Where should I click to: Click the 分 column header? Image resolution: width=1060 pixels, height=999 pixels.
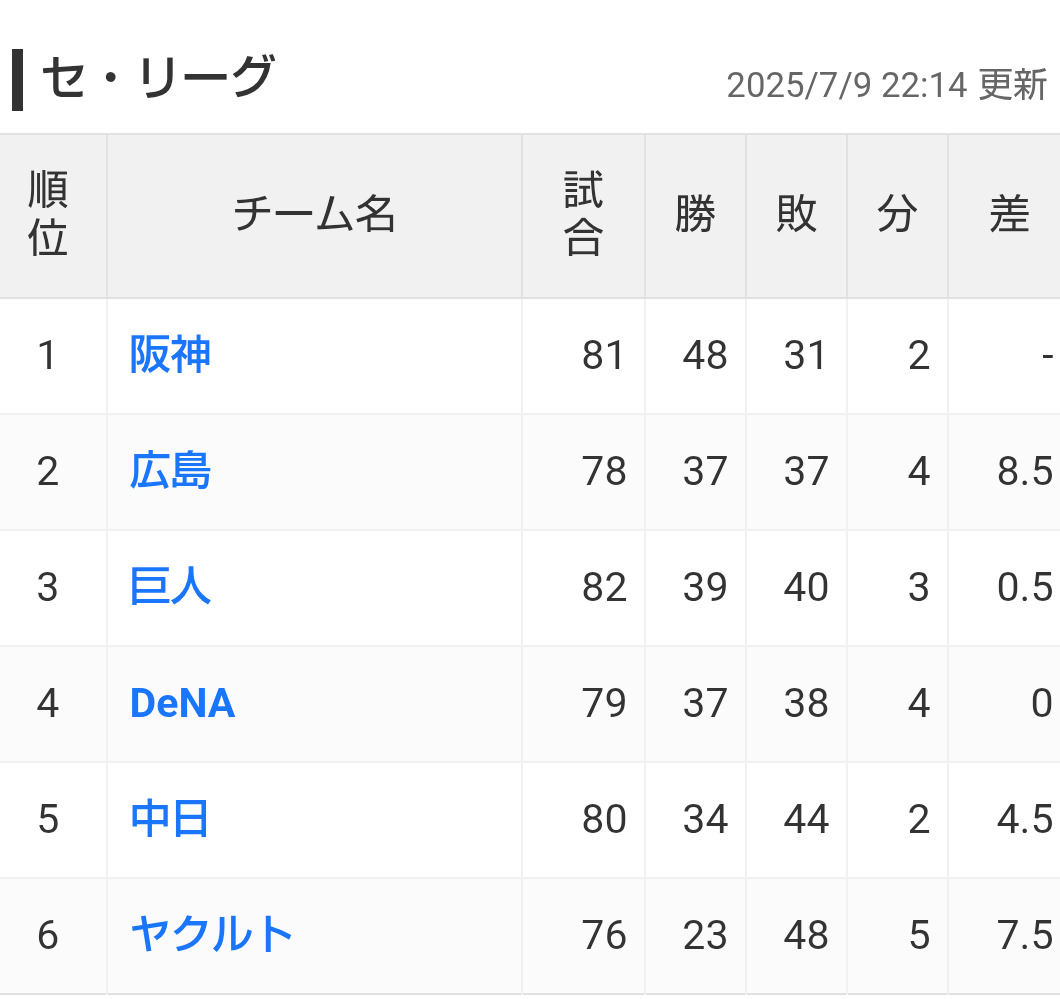(x=897, y=214)
